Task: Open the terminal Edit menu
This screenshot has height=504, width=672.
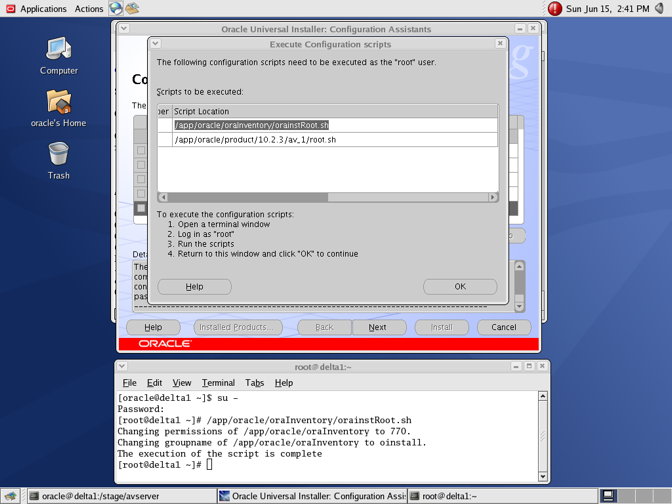Action: (154, 383)
